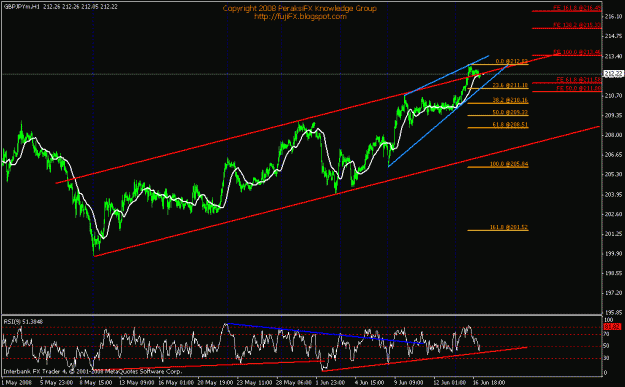
Task: Select the blue descending RSI trendline
Action: tap(325, 333)
